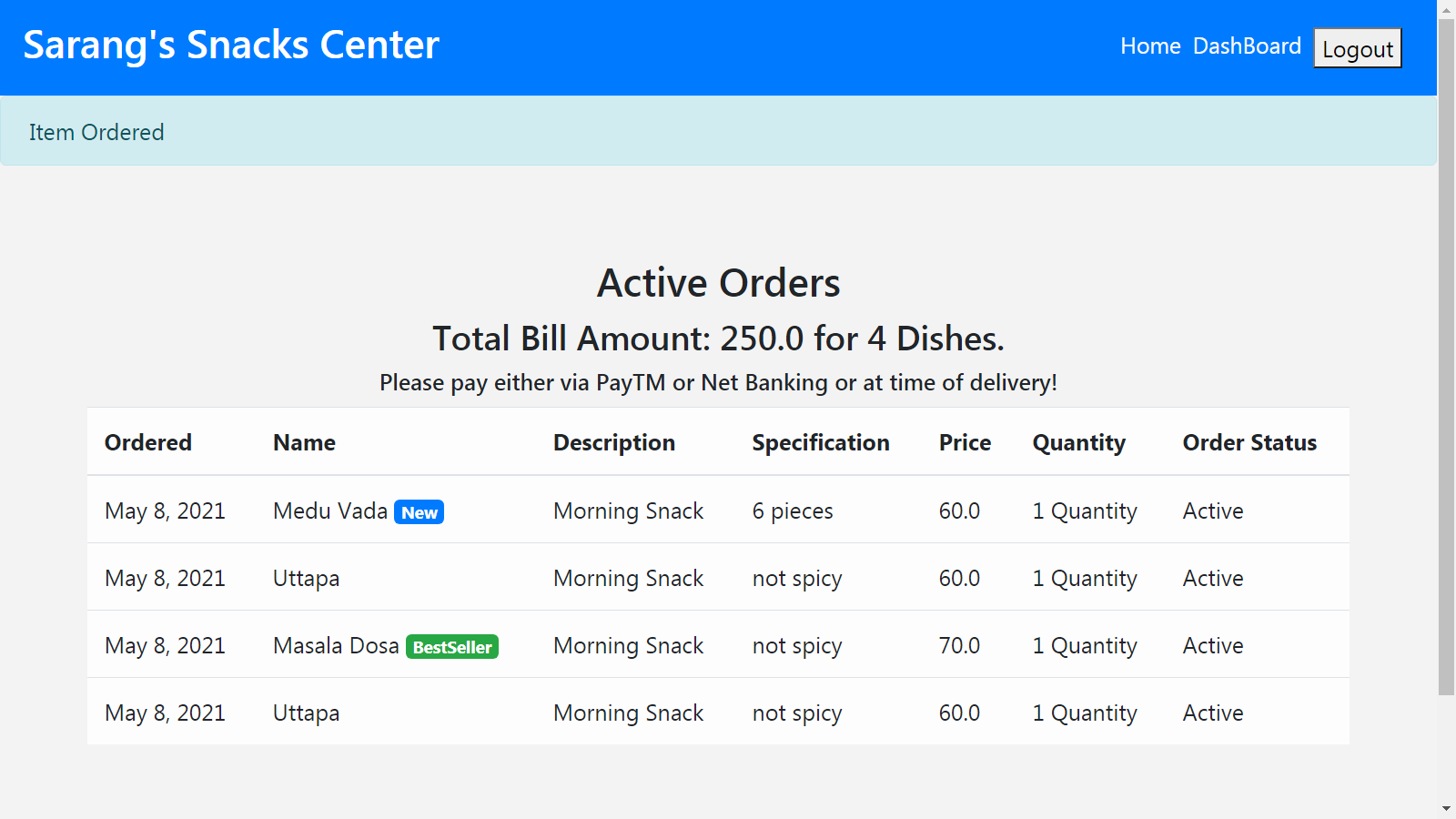Select the Price column header
1456x819 pixels.
pyautogui.click(x=964, y=442)
